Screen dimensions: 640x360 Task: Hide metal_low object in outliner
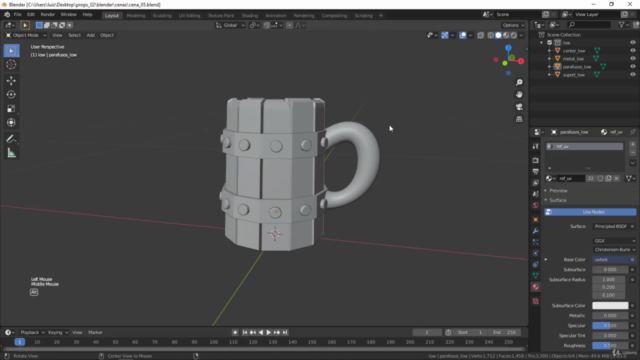633,59
